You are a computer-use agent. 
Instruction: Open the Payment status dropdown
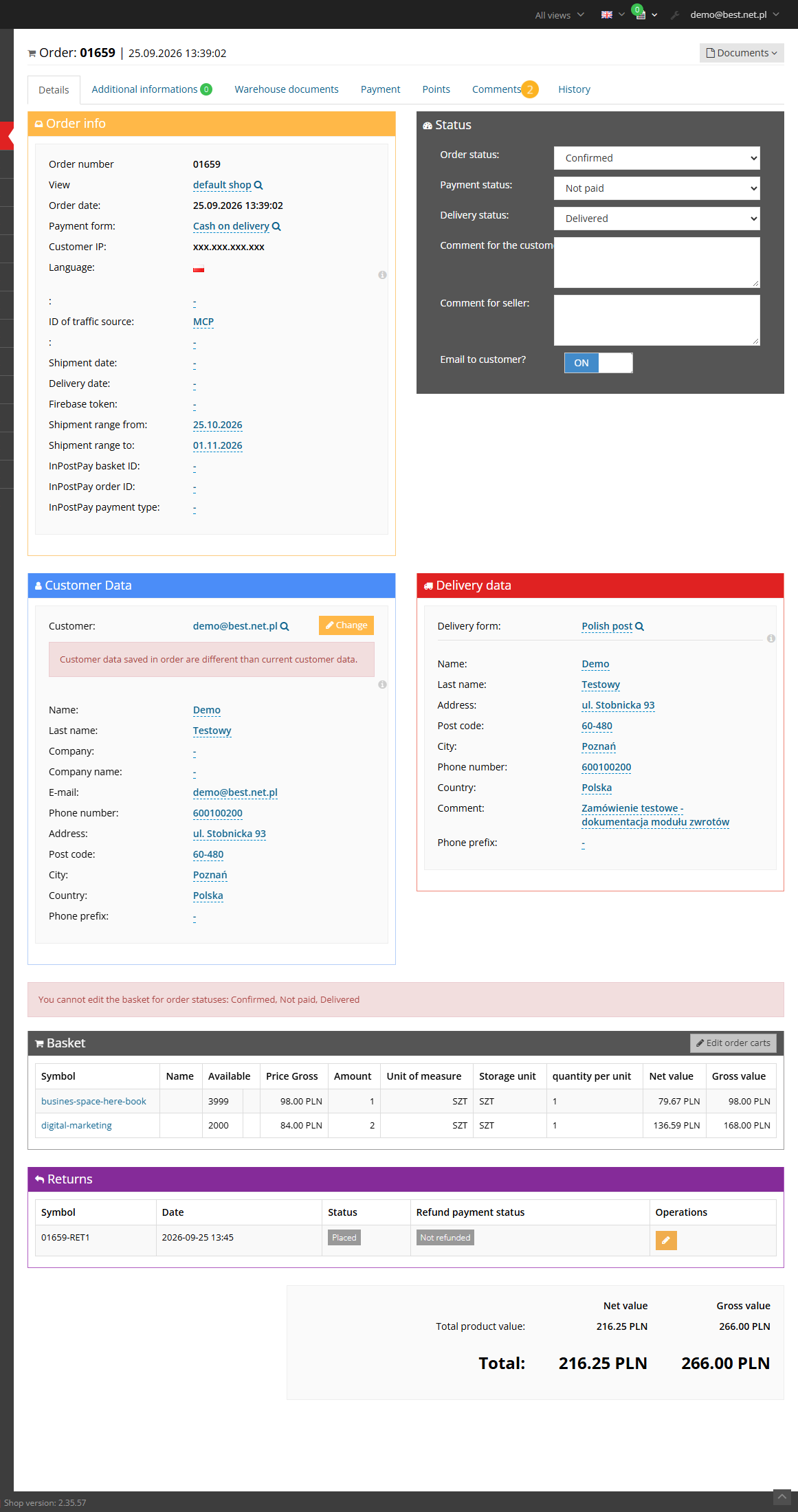[657, 188]
